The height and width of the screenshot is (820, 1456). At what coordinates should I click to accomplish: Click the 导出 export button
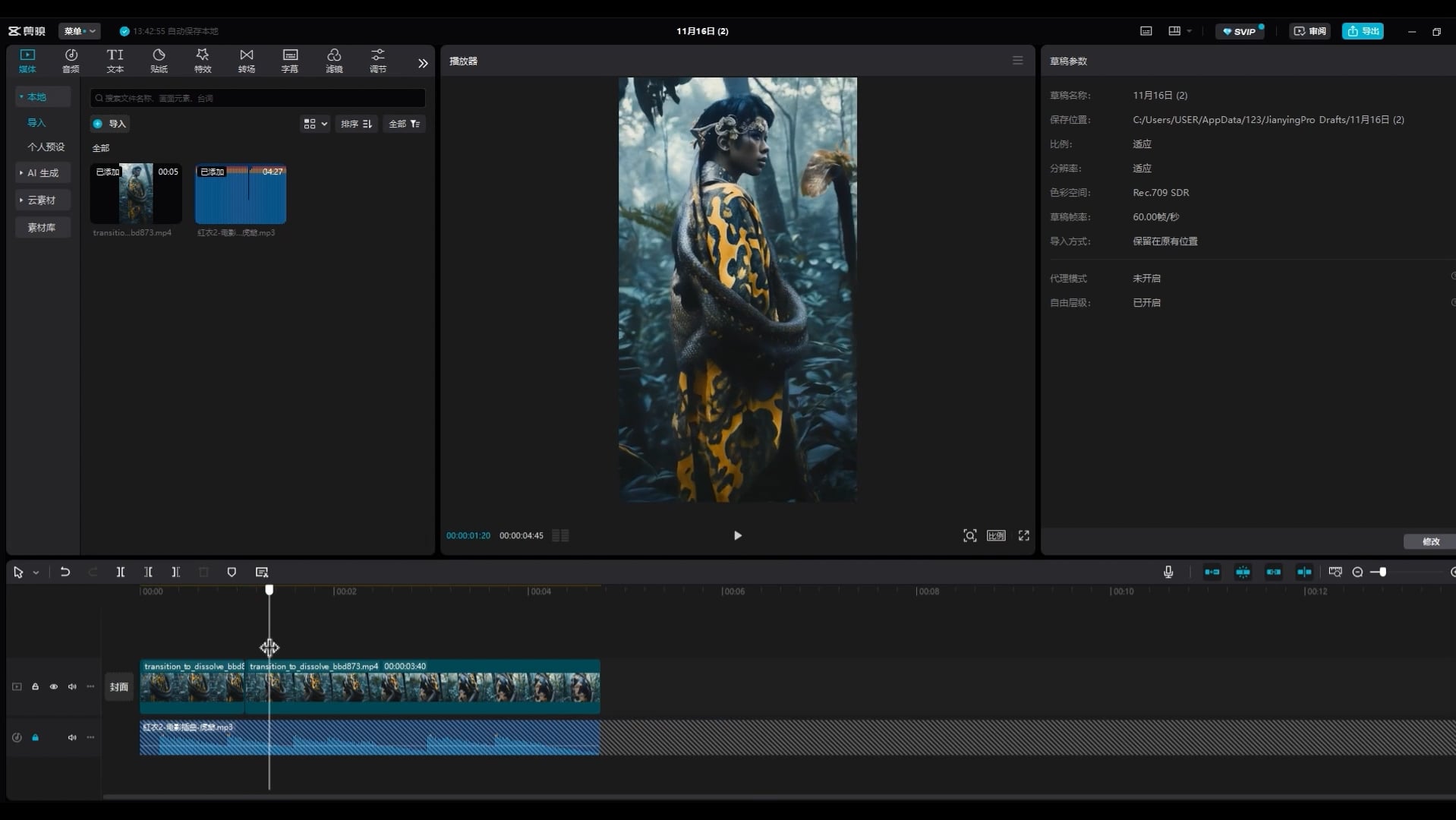pos(1363,31)
